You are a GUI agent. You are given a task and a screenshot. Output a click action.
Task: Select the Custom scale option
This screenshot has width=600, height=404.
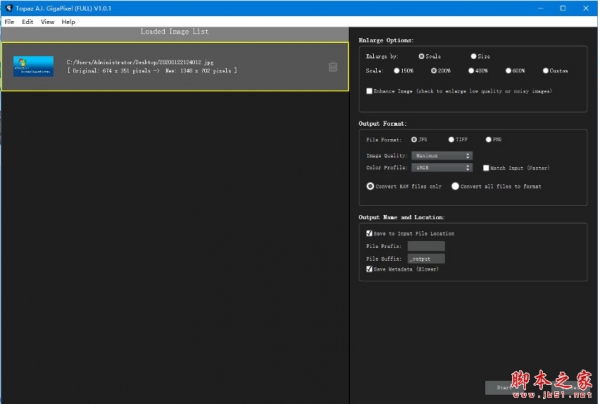pos(546,71)
